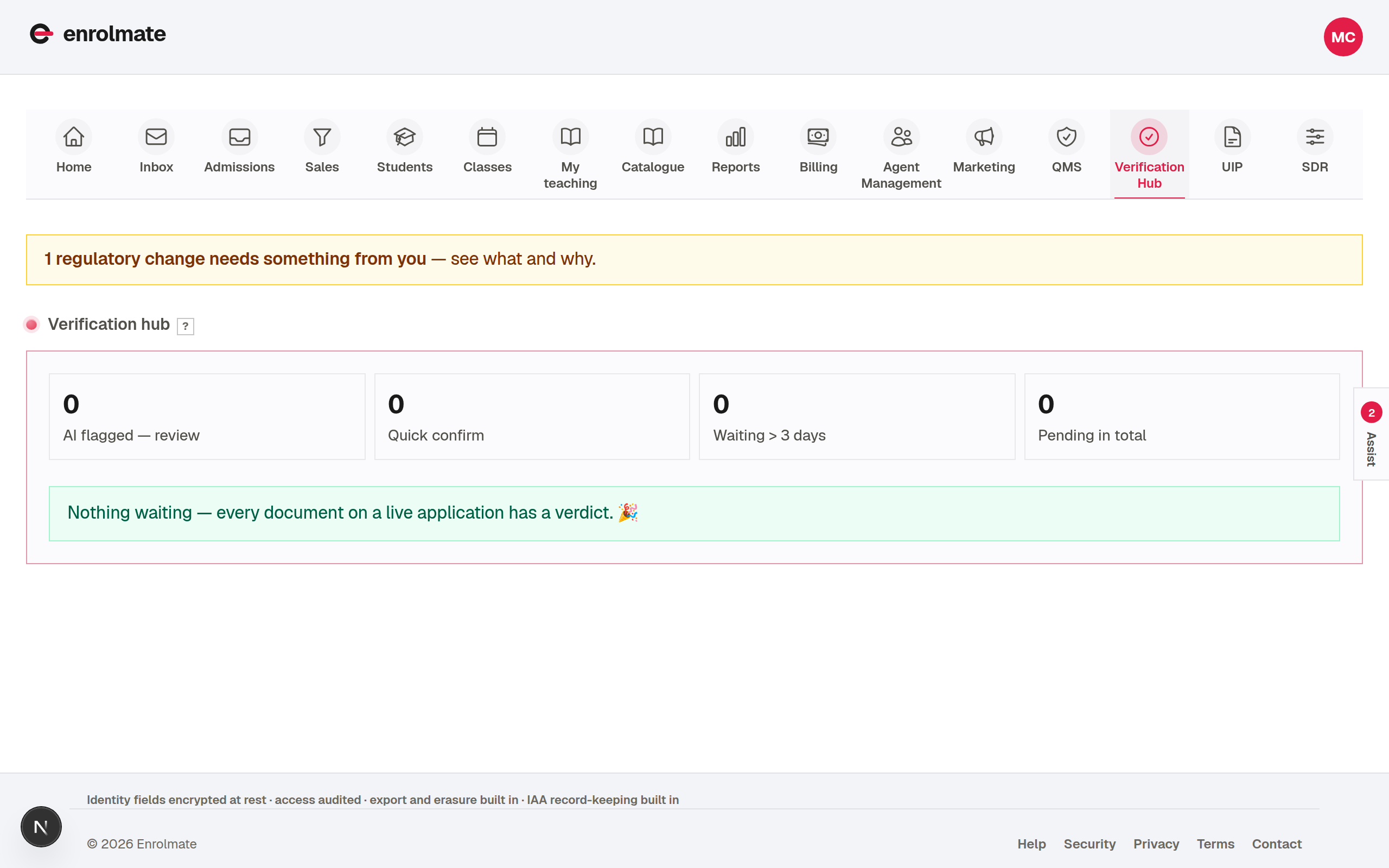This screenshot has height=868, width=1389.
Task: Open the Security footer link
Action: click(1089, 844)
